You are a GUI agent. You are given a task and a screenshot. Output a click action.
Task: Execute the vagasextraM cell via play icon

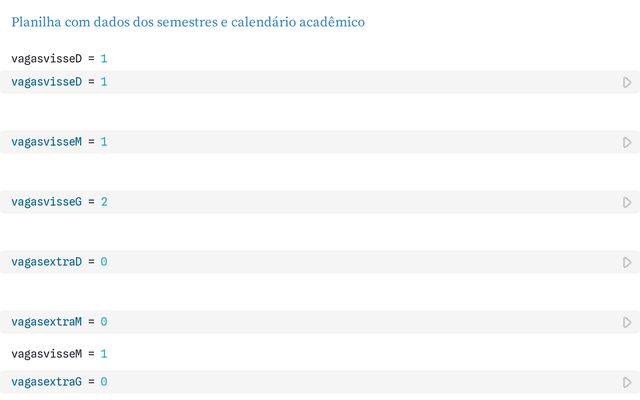[x=627, y=322]
